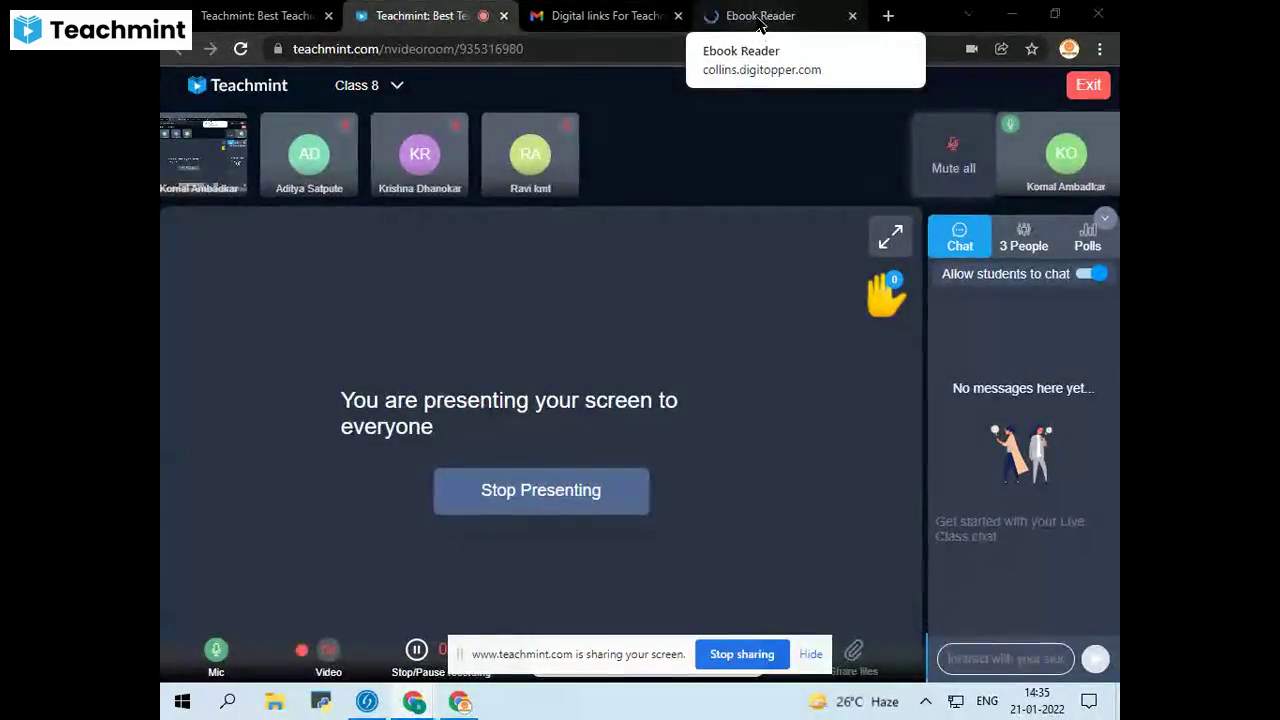1280x720 pixels.
Task: Exit the live class
Action: [1088, 85]
